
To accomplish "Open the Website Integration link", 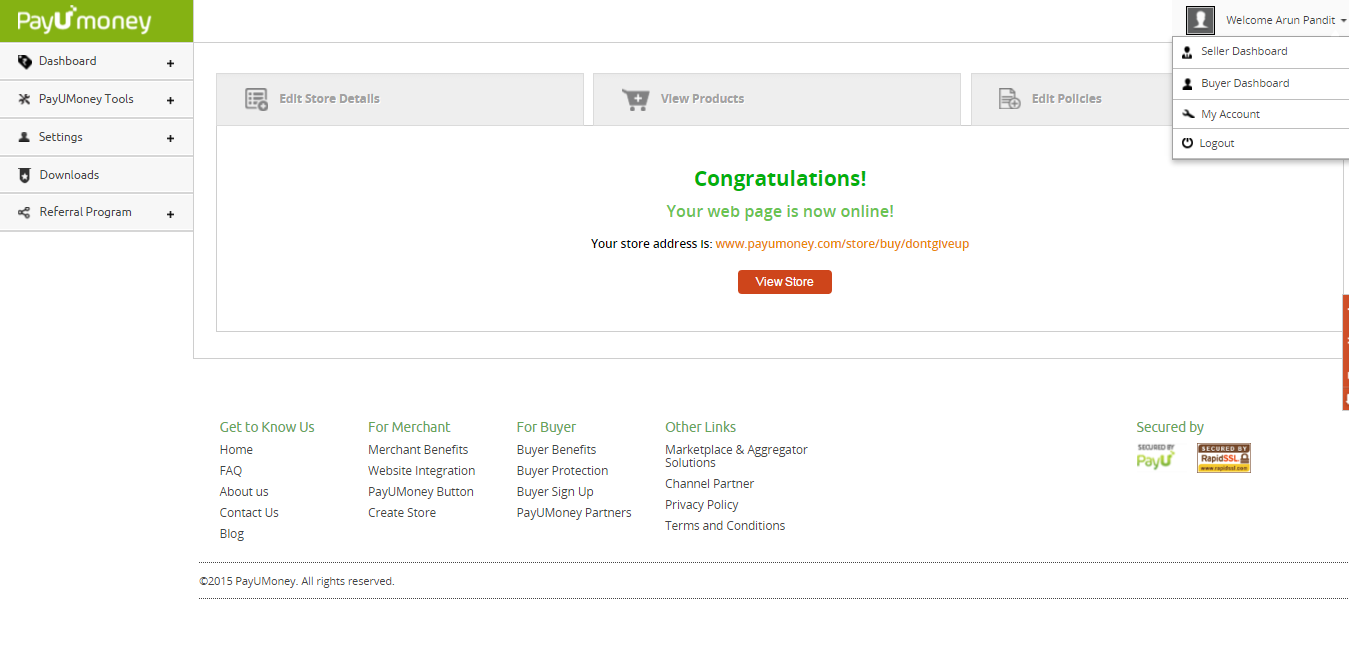I will pos(422,471).
